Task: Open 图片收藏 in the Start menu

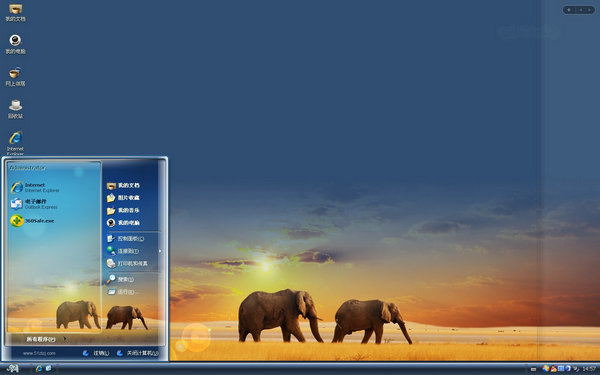Action: [123, 198]
